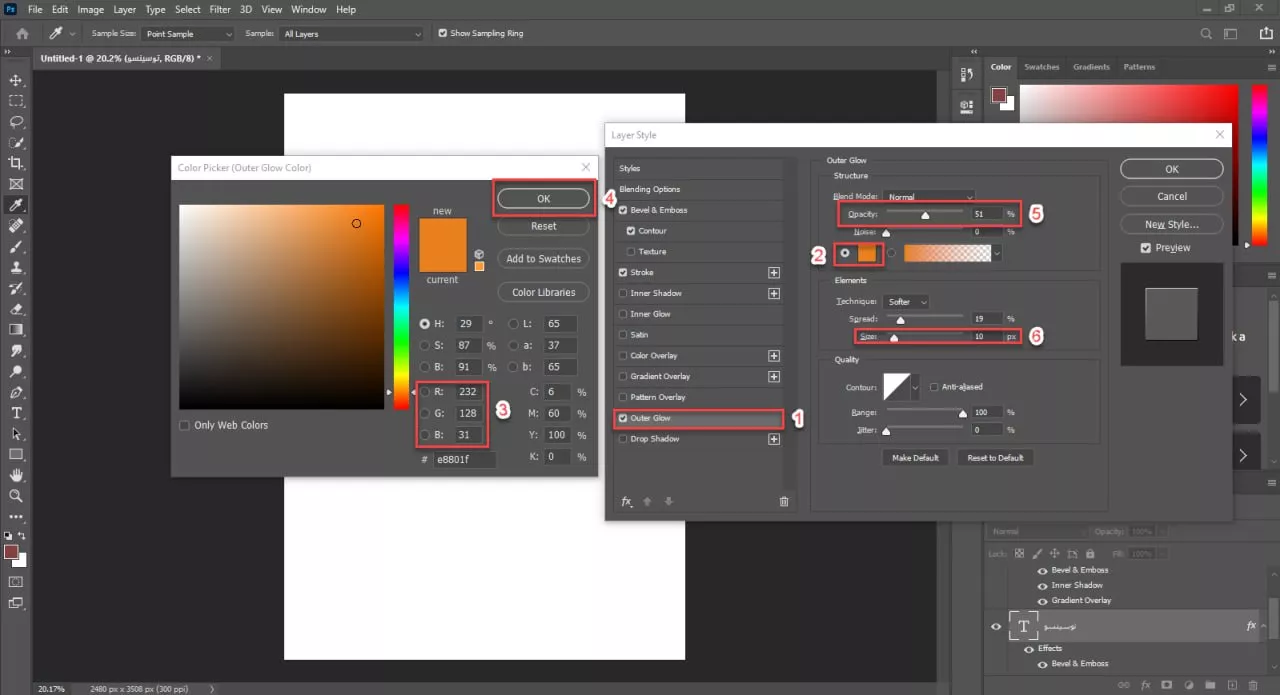Open the outer glow gradient picker arrow
Screen dimensions: 1280x695
[x=997, y=254]
